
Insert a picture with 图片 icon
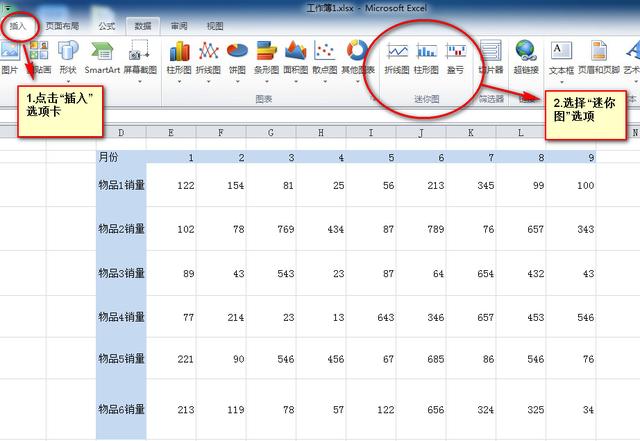(9, 57)
